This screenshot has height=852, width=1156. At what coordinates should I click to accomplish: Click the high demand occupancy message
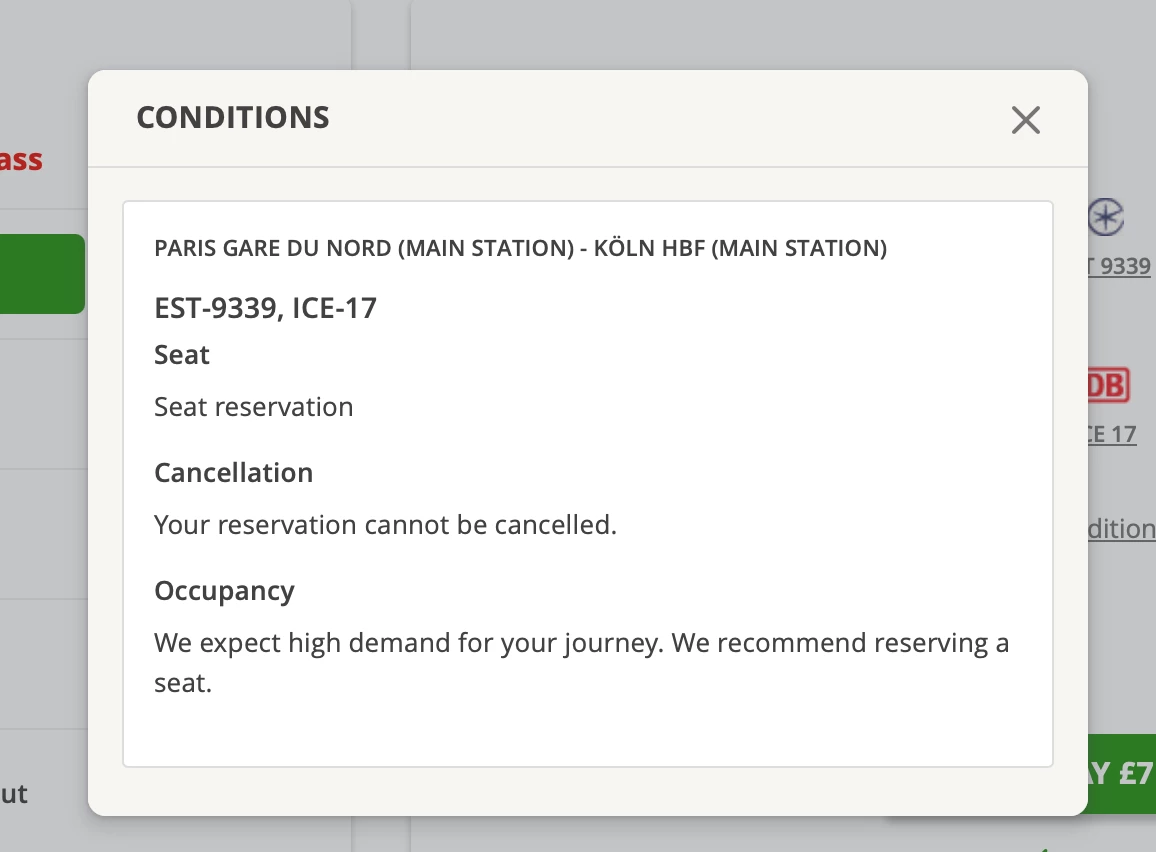pos(581,643)
